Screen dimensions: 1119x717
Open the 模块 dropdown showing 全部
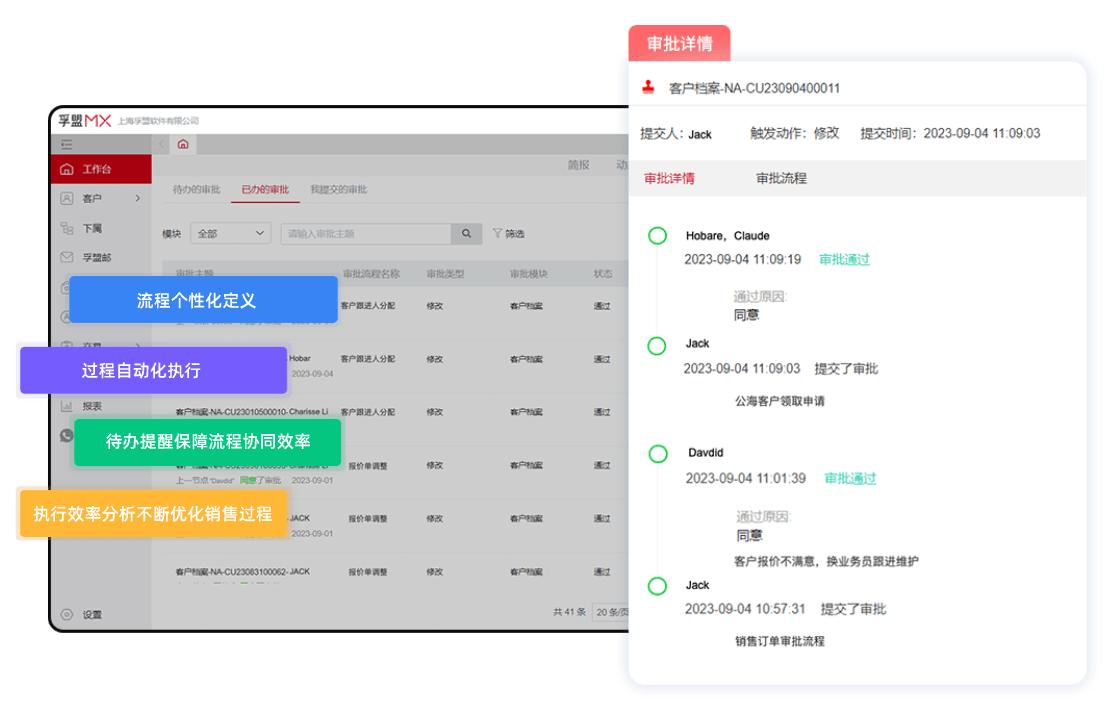tap(232, 233)
